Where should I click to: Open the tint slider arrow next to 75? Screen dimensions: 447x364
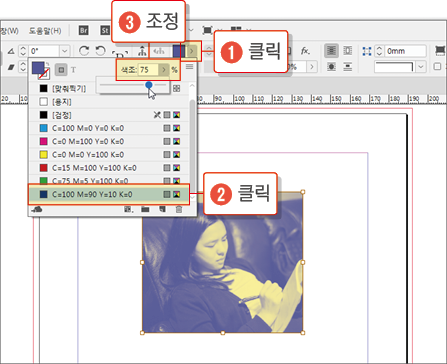point(164,70)
